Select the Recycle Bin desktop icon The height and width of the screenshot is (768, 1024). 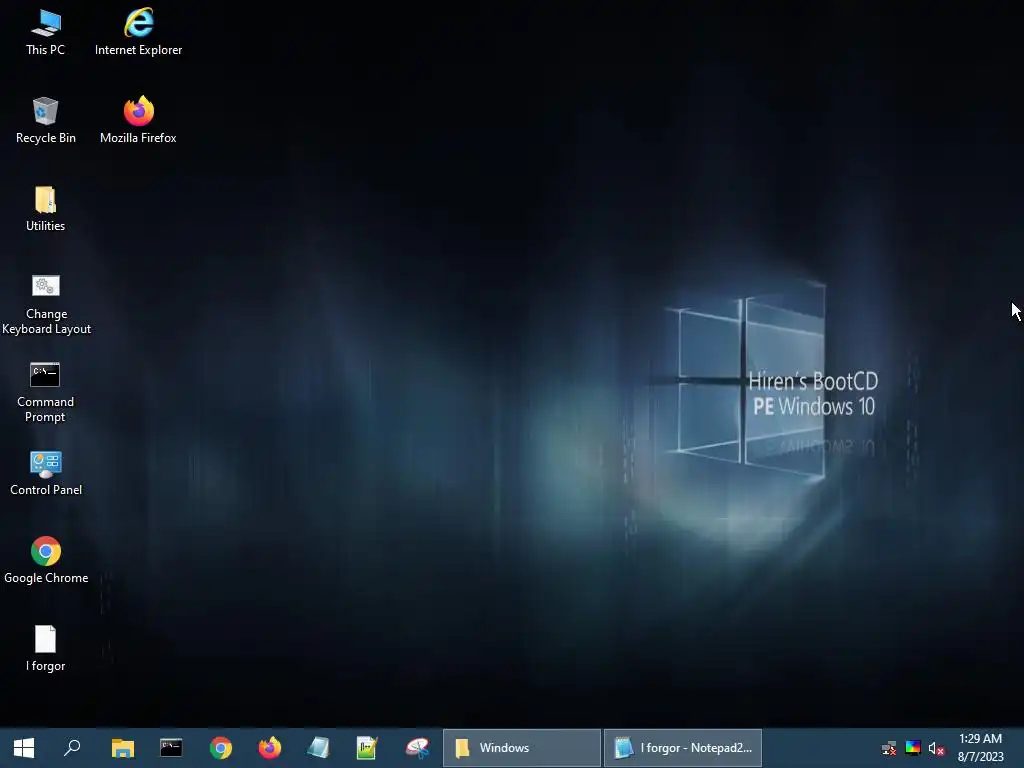(x=46, y=121)
